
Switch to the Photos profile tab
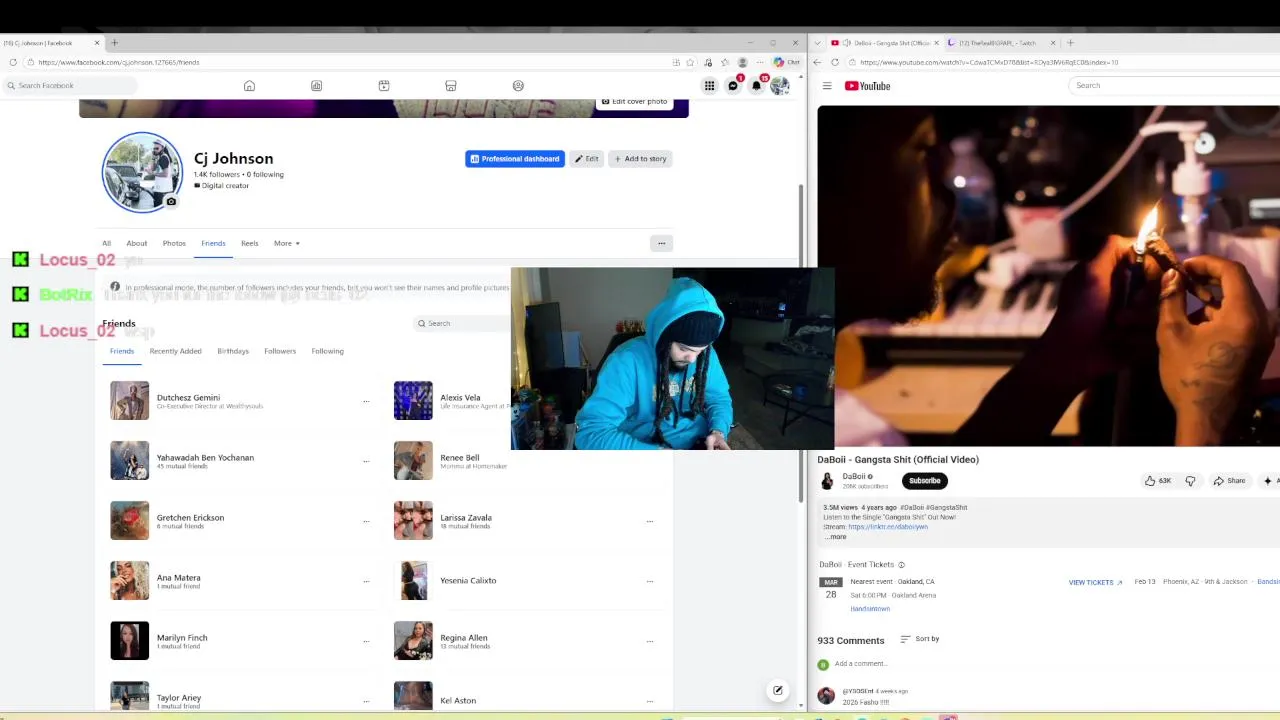click(174, 243)
